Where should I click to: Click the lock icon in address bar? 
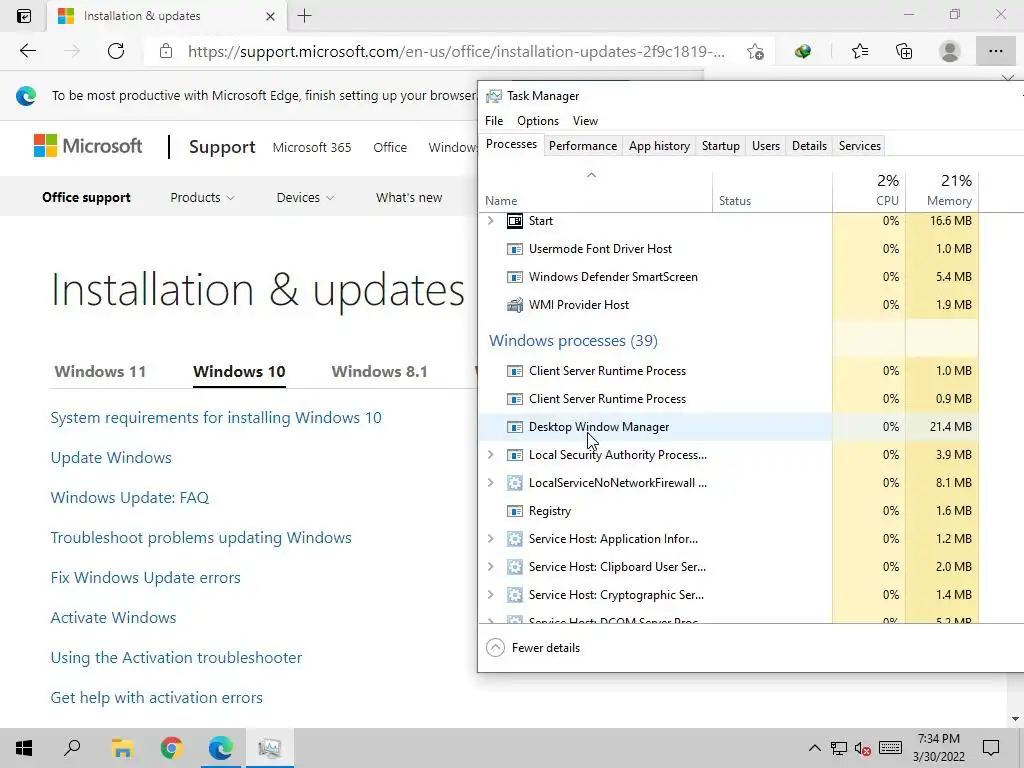coord(166,51)
